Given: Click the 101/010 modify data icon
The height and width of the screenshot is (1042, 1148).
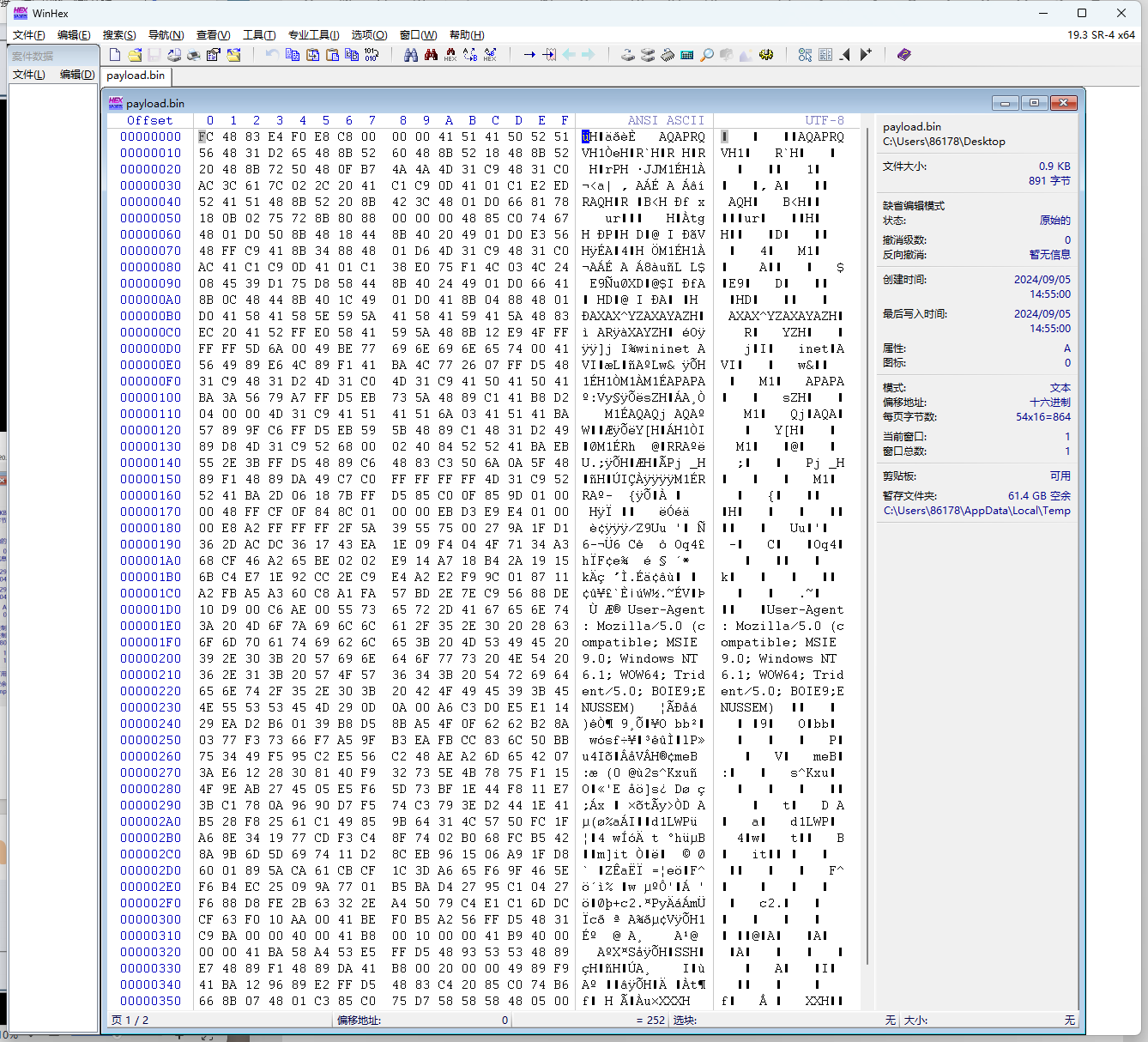Looking at the screenshot, I should point(371,54).
